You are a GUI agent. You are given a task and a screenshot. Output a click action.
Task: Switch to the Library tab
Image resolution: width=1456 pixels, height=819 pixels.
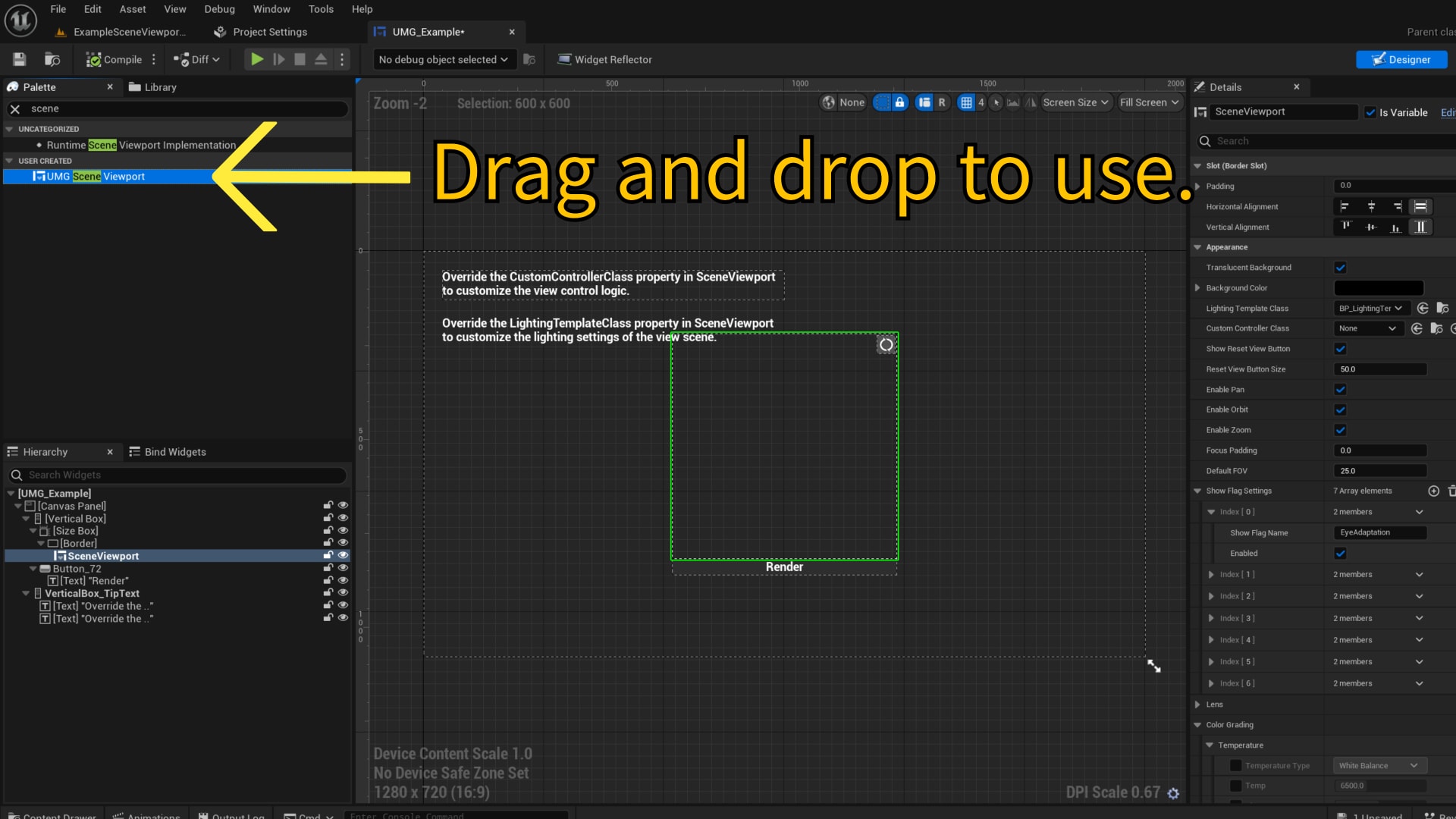pos(152,87)
